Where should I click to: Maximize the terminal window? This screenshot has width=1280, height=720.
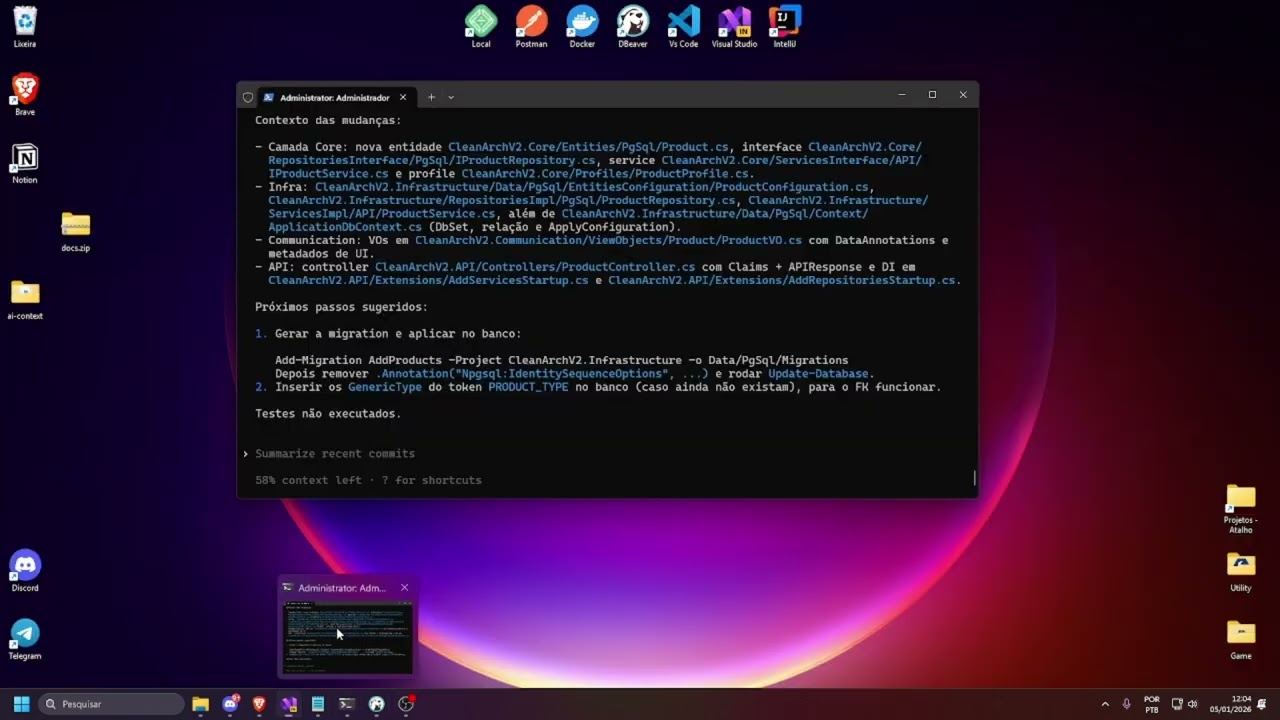tap(932, 95)
